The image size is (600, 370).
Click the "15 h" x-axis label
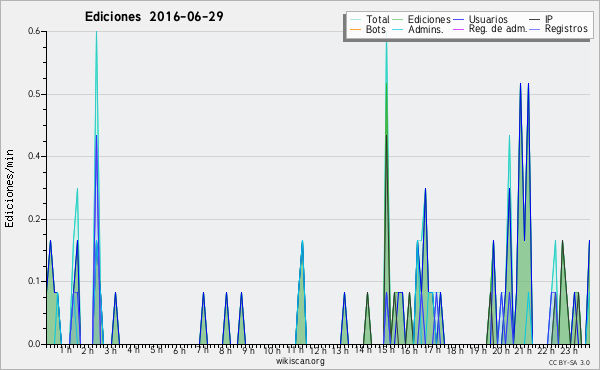pos(386,350)
